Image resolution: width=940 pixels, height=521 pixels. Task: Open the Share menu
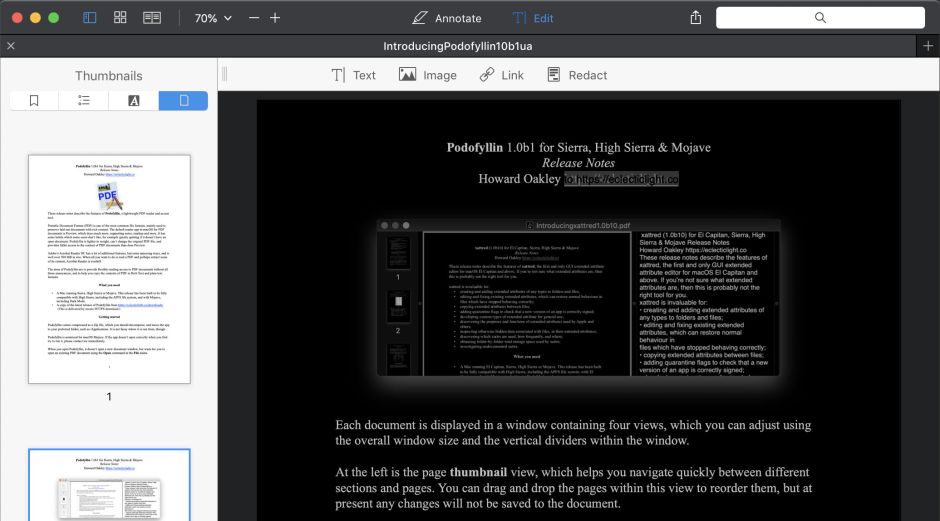(x=696, y=18)
